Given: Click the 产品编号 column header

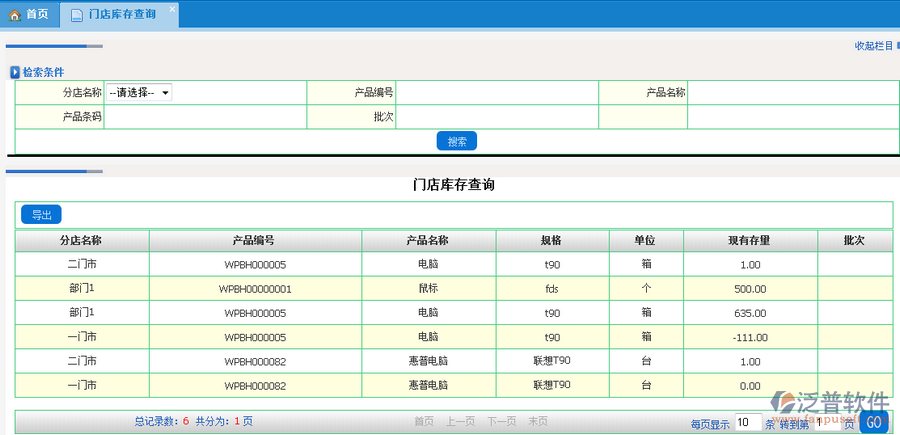Looking at the screenshot, I should click(254, 241).
